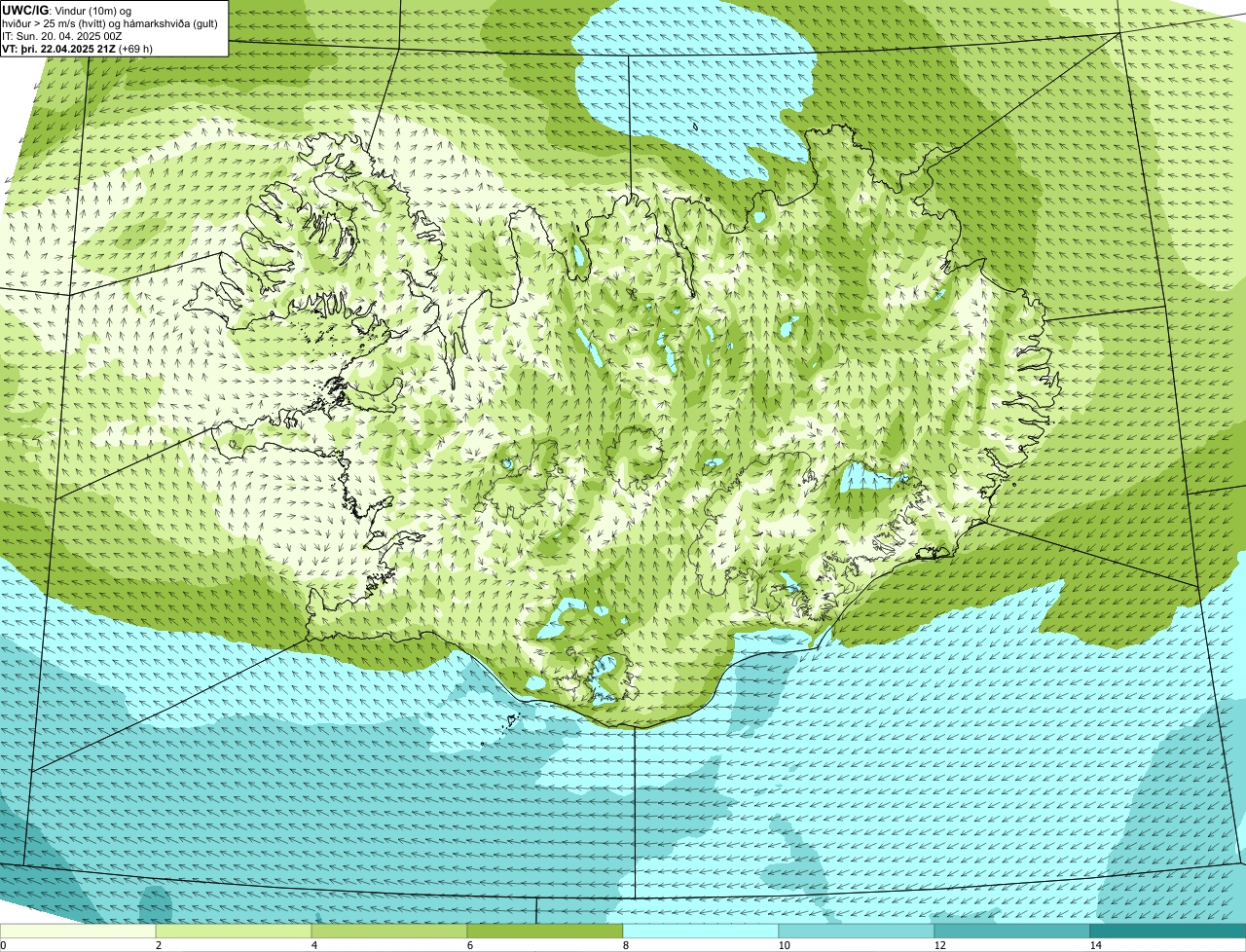This screenshot has width=1246, height=952.
Task: Click the legend scale label '0'
Action: pyautogui.click(x=3, y=945)
